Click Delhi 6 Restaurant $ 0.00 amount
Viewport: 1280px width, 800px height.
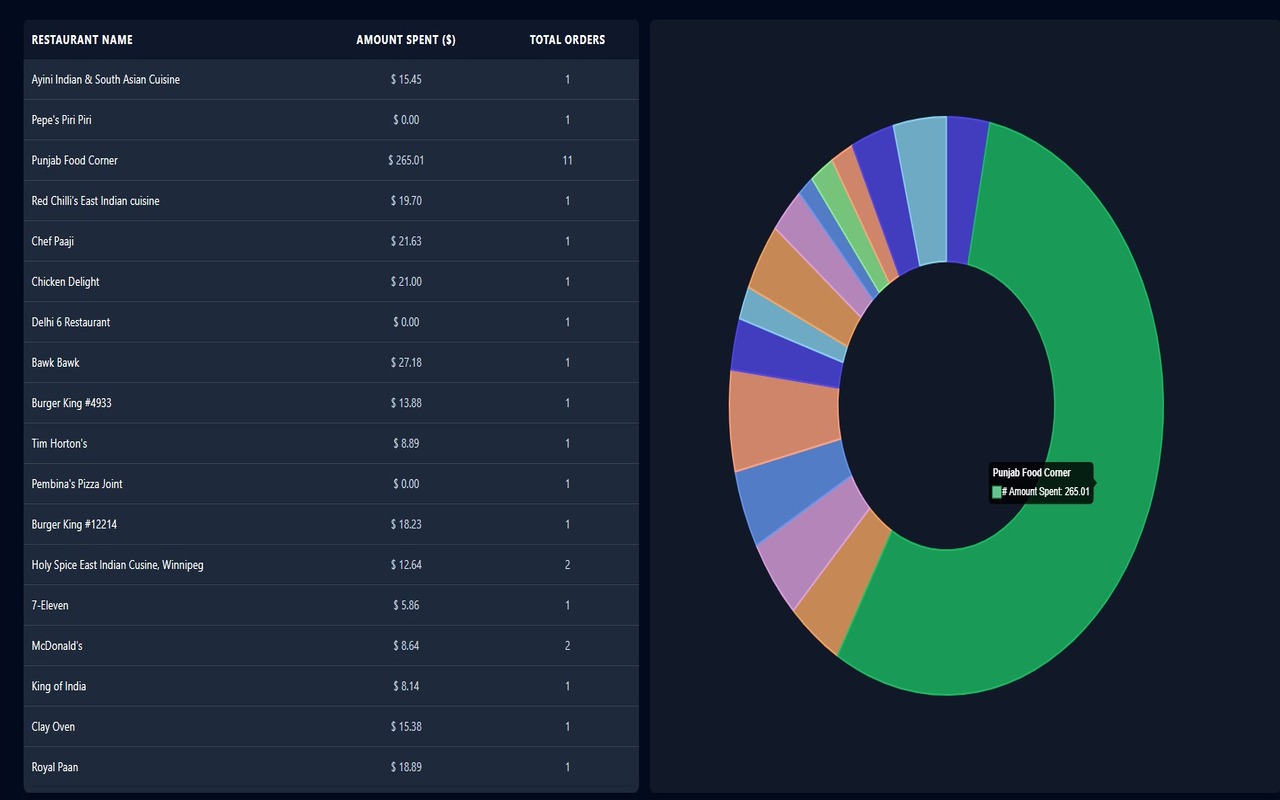(406, 322)
